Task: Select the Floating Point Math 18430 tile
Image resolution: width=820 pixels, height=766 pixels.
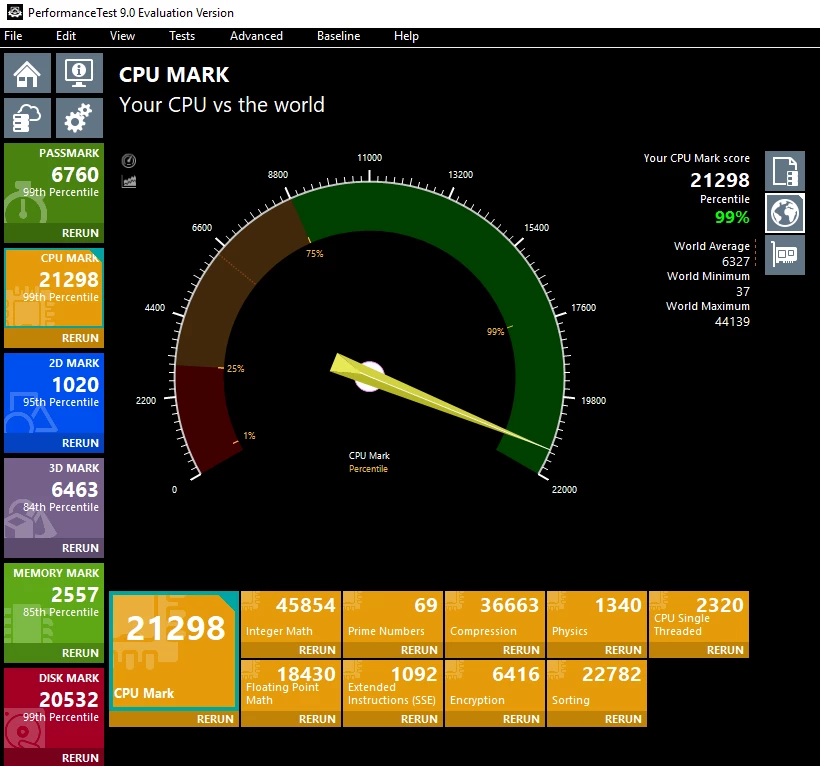Action: click(291, 686)
